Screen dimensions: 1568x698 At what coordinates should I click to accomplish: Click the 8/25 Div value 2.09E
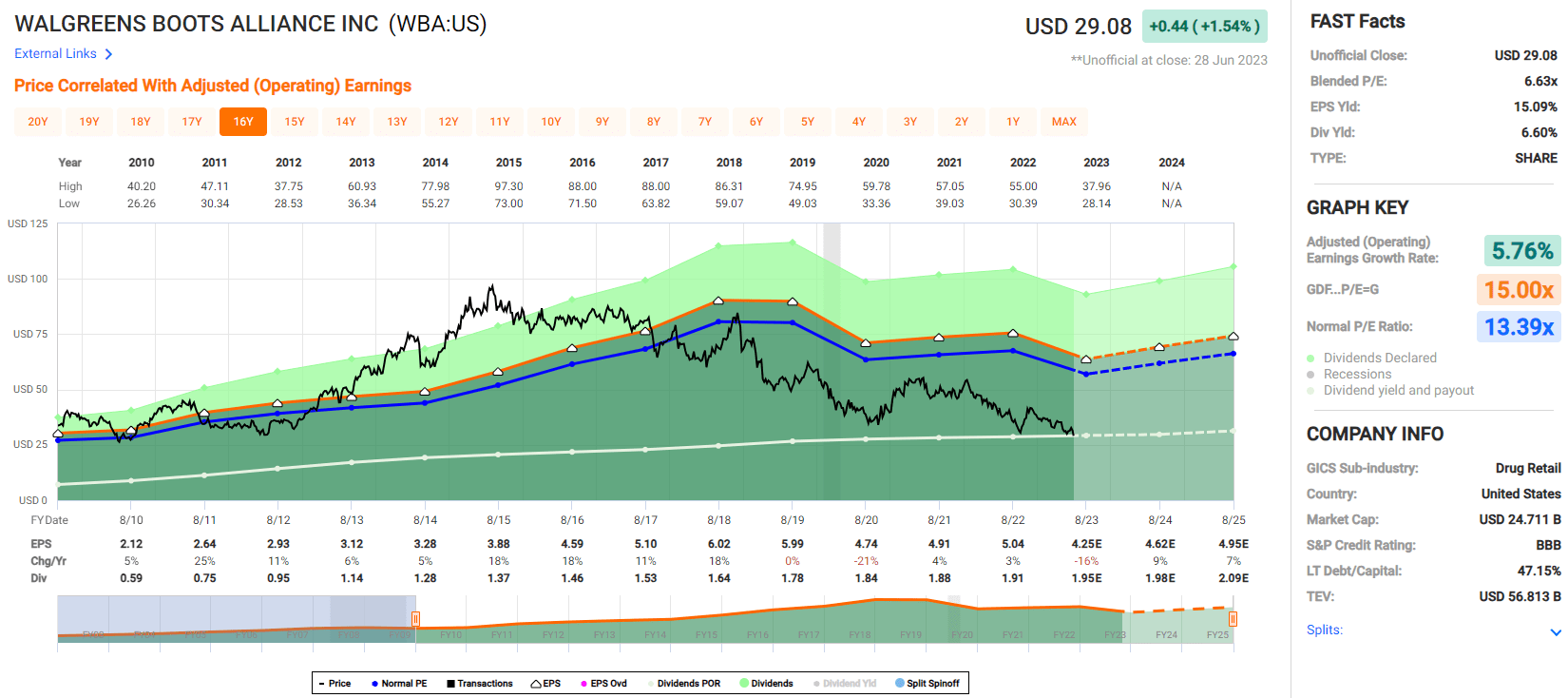point(1233,578)
